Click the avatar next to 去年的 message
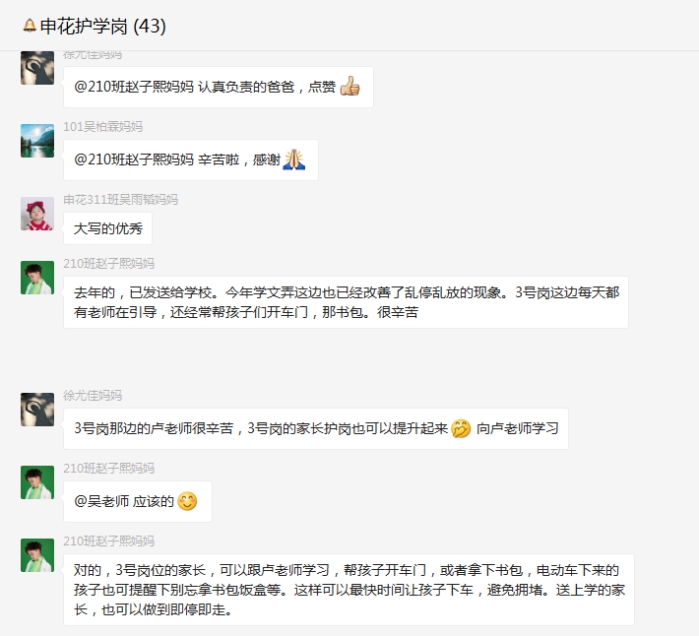 click(37, 278)
